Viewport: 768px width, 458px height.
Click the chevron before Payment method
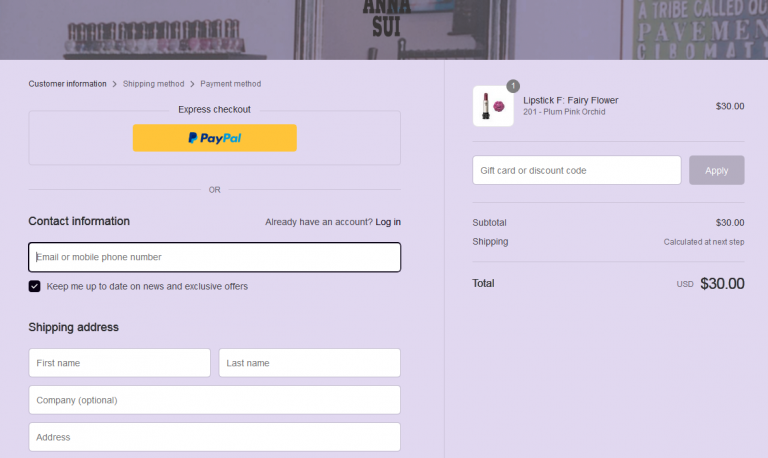pyautogui.click(x=192, y=84)
